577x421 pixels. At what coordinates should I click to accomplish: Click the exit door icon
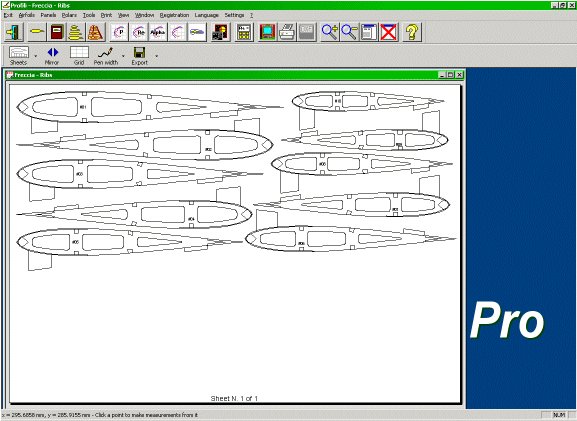(x=14, y=32)
